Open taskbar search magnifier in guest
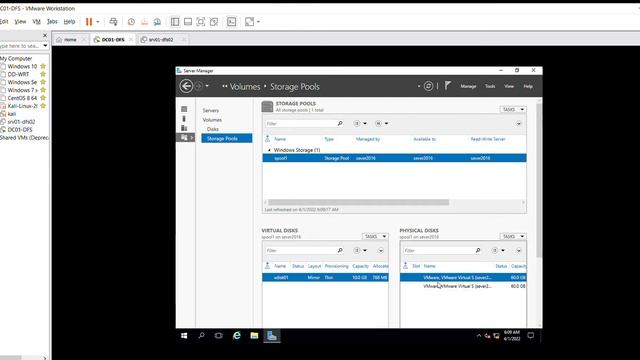 pyautogui.click(x=201, y=336)
